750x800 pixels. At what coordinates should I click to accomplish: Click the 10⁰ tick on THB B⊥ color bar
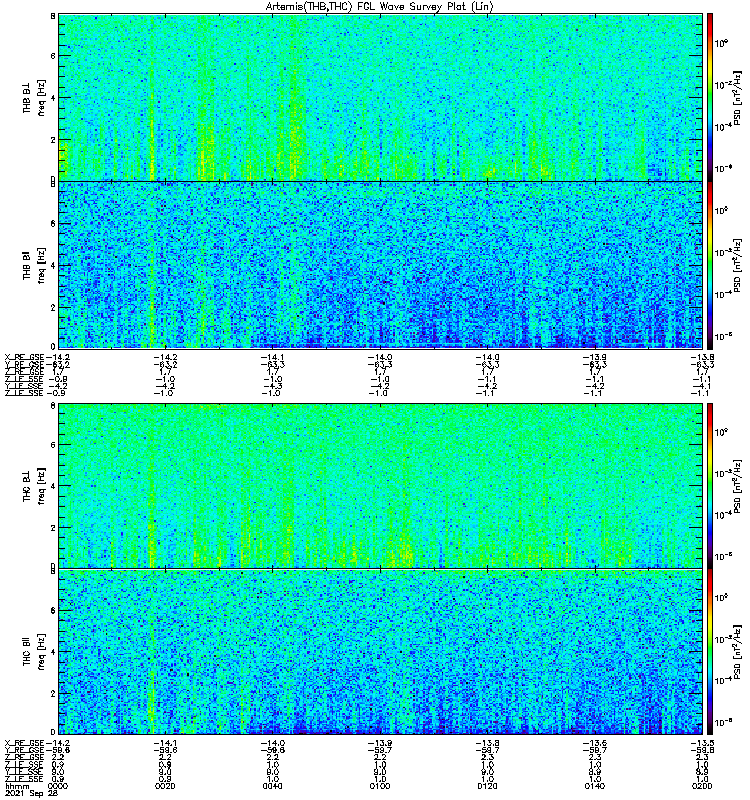[721, 43]
